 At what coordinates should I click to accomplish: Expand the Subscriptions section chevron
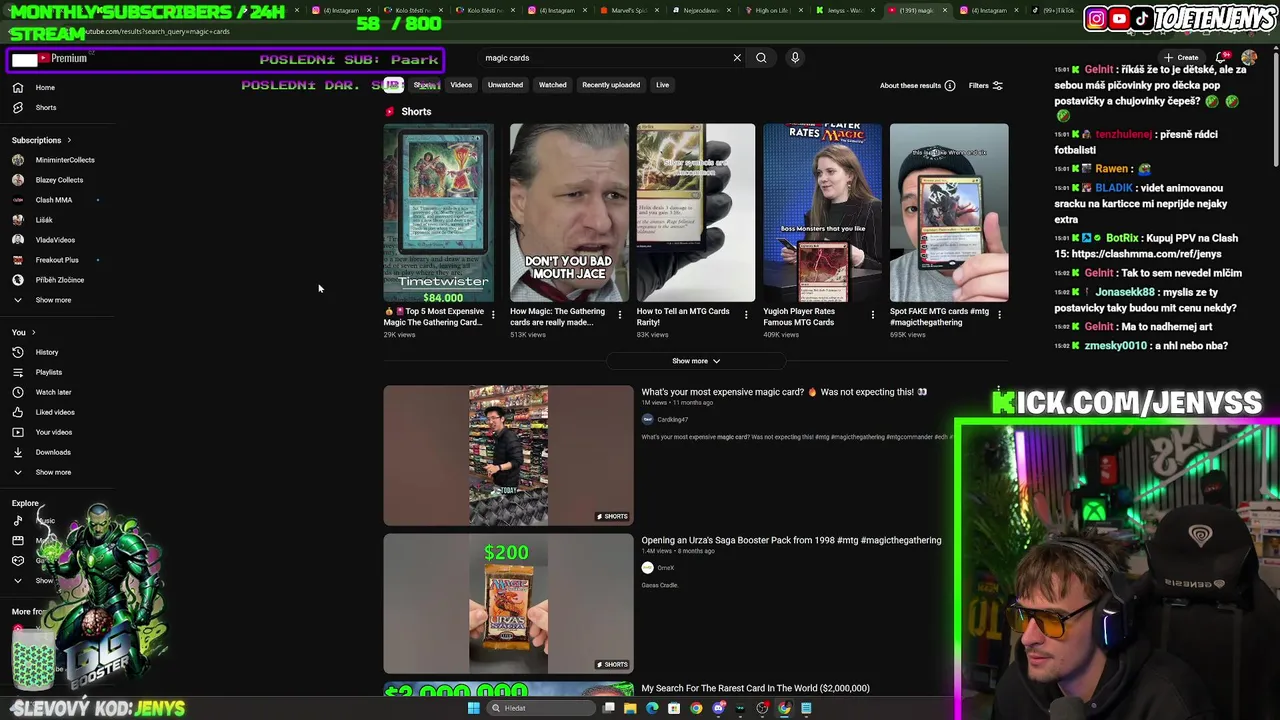pyautogui.click(x=69, y=140)
